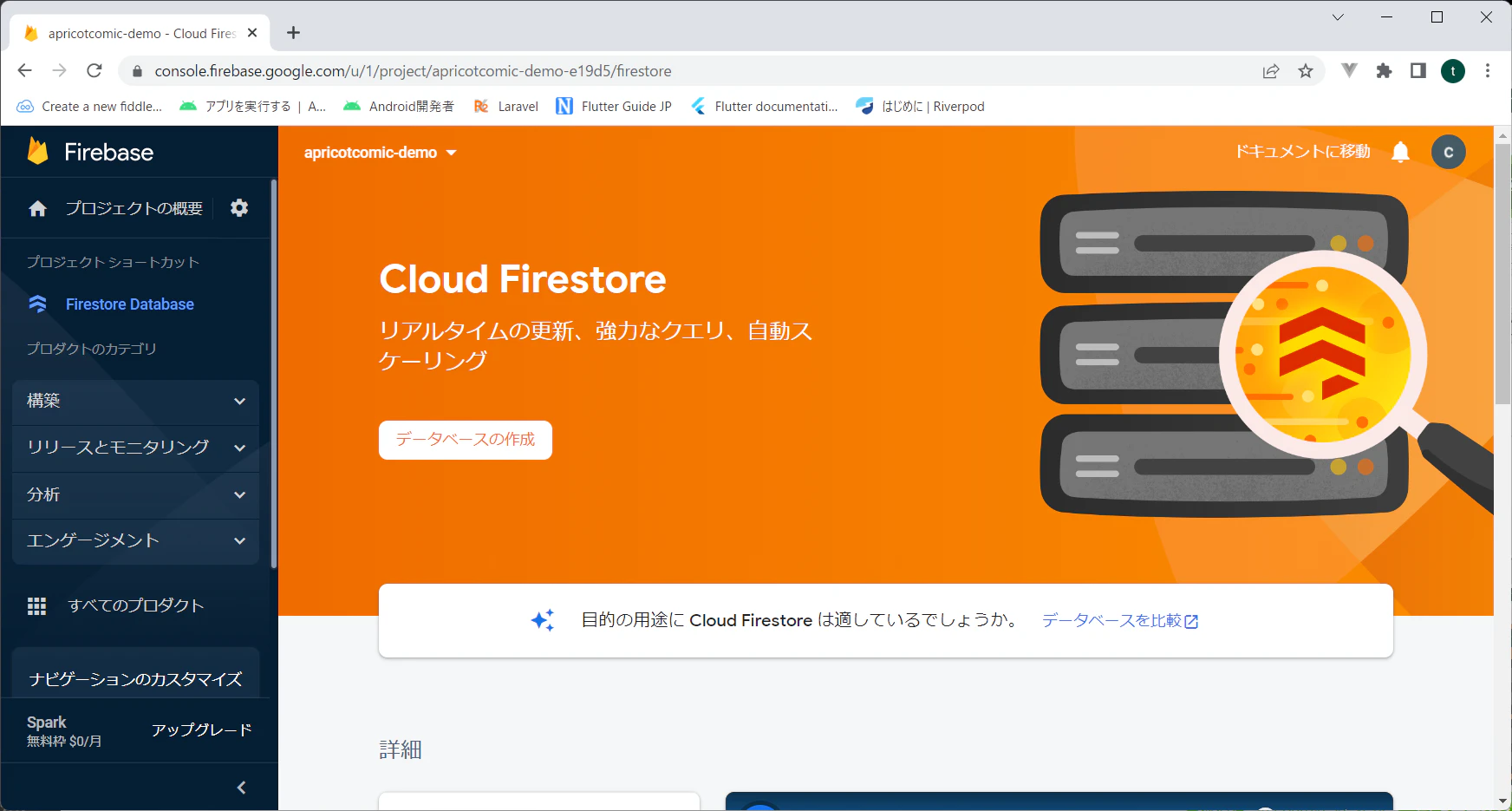Click the Firestore Database icon in sidebar

tap(37, 304)
